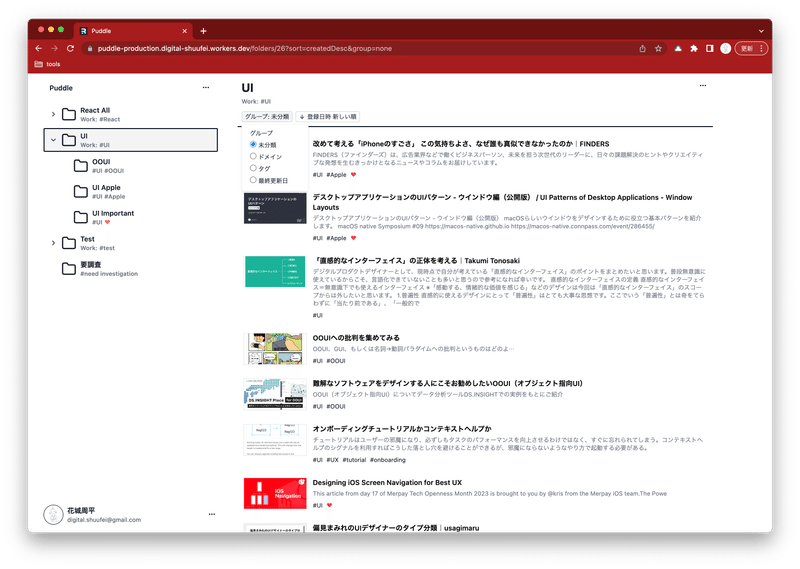The image size is (800, 569).
Task: Open the デスクトップアプリケーションのUIパターン article
Action: pyautogui.click(x=503, y=203)
